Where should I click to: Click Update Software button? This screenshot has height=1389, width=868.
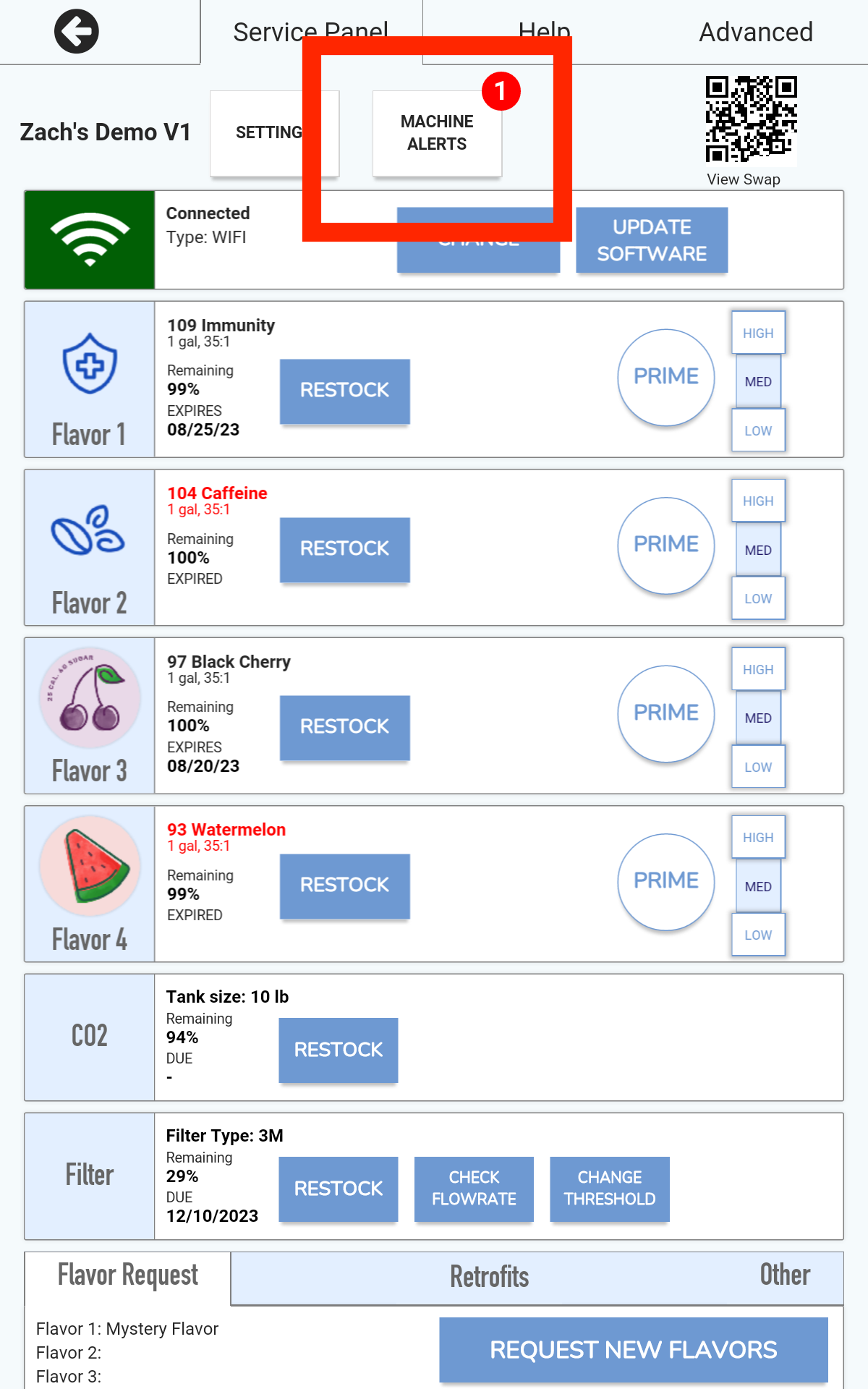pos(652,240)
